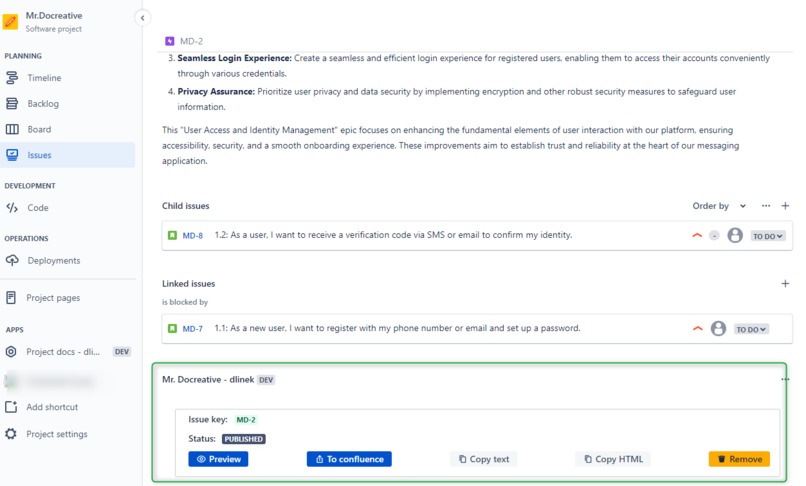Click the MD-8 story type icon
The width and height of the screenshot is (806, 486).
tap(172, 235)
